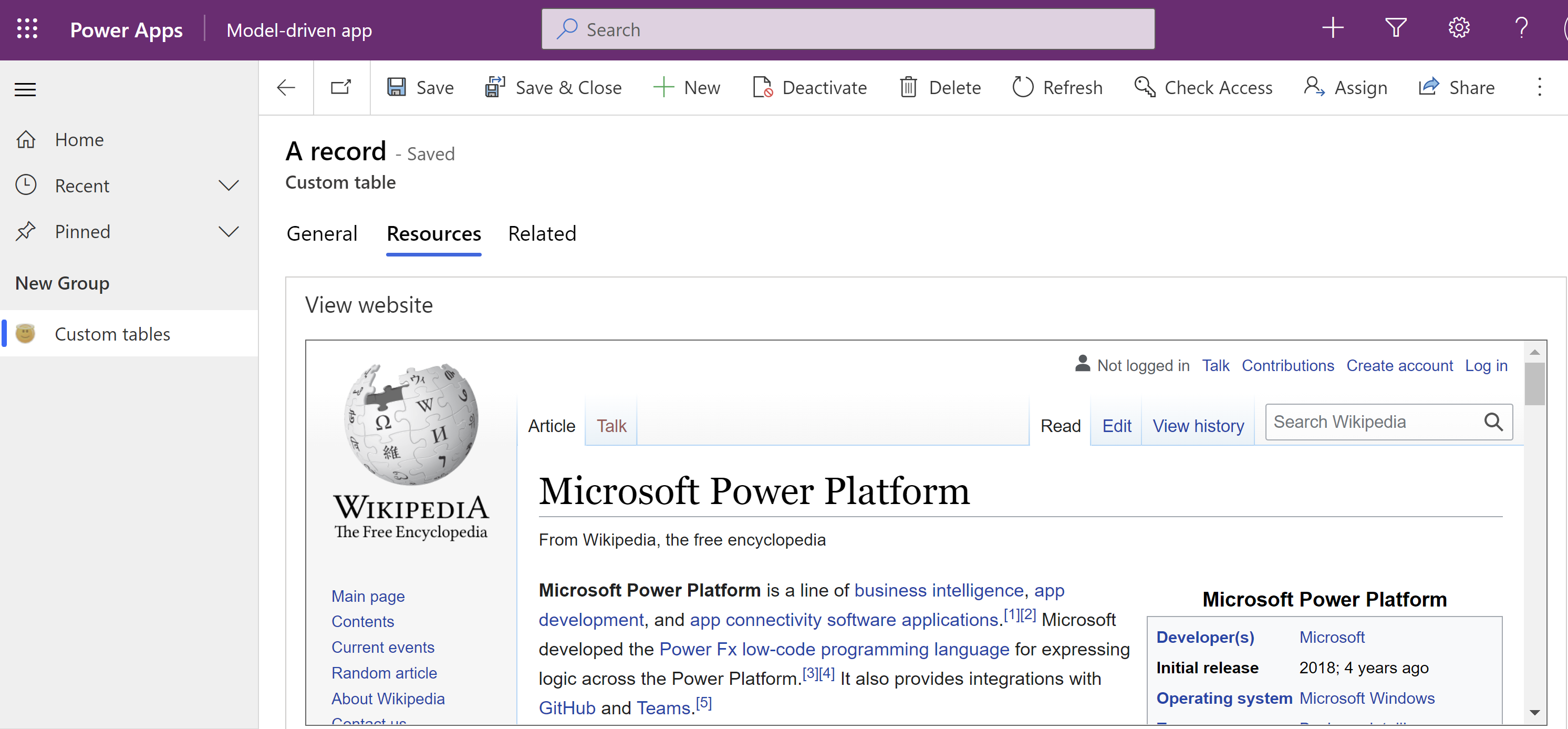Image resolution: width=1568 pixels, height=729 pixels.
Task: Click the overflow menu ellipsis button
Action: [x=1540, y=87]
